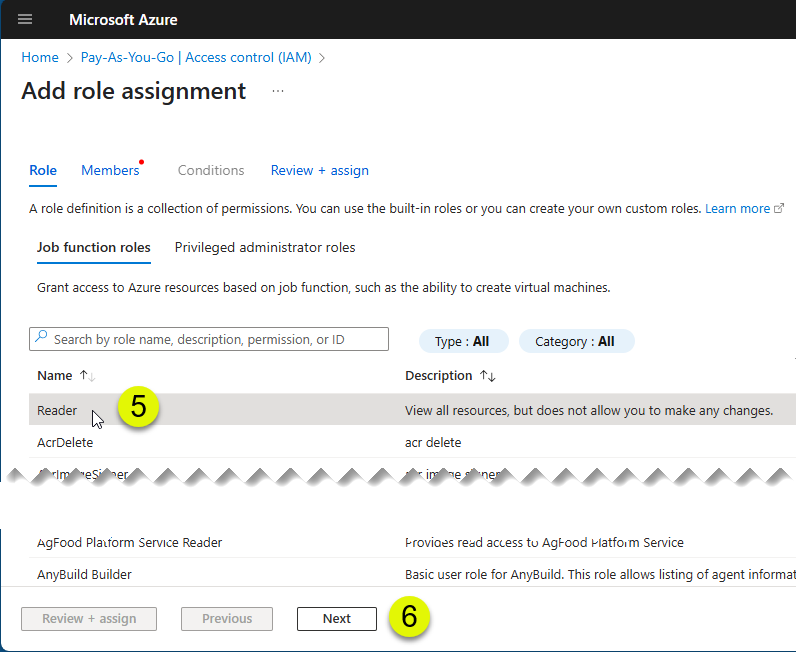Open the Learn more link
Screen dimensions: 796x652
point(737,209)
